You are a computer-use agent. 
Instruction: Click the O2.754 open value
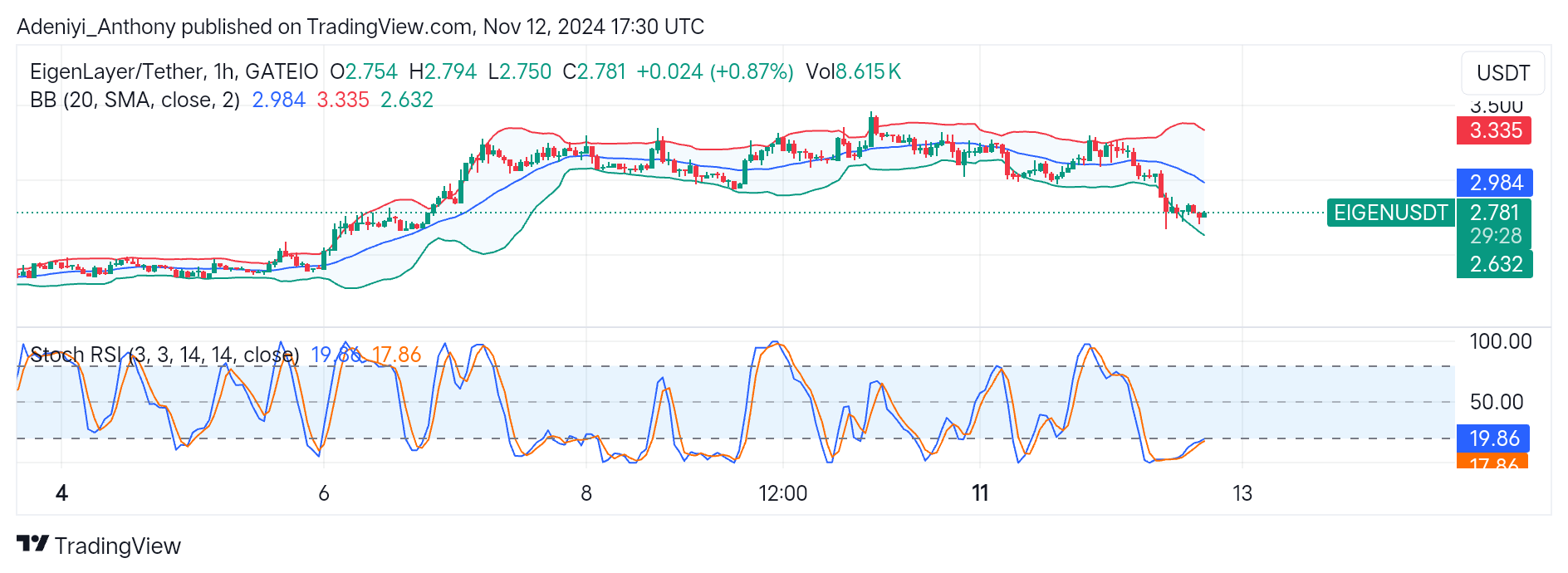coord(364,71)
